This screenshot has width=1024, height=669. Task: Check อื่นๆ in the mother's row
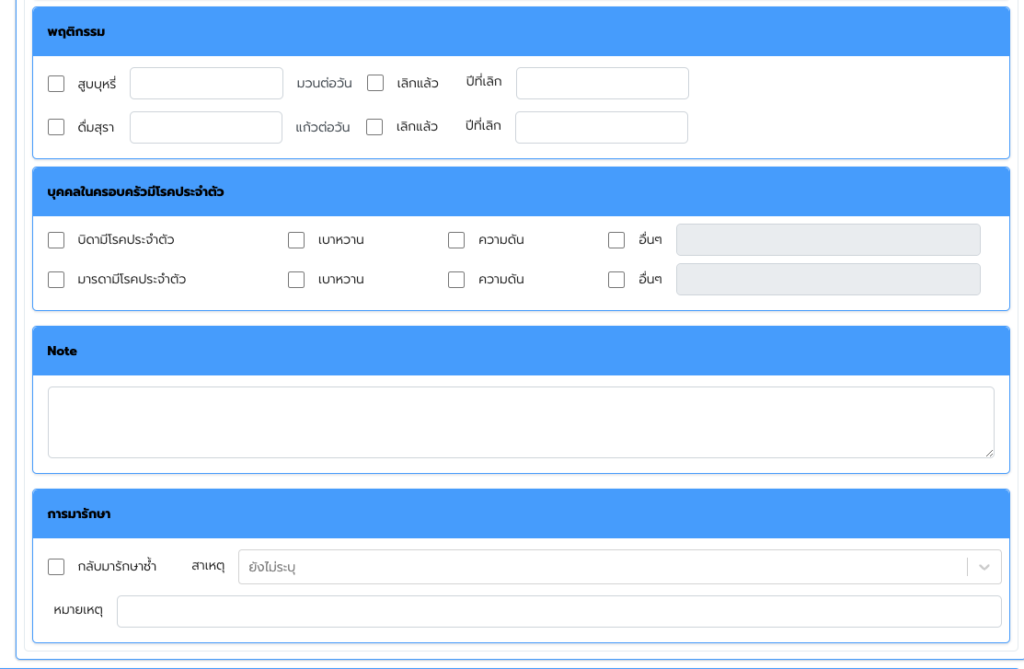pyautogui.click(x=617, y=280)
